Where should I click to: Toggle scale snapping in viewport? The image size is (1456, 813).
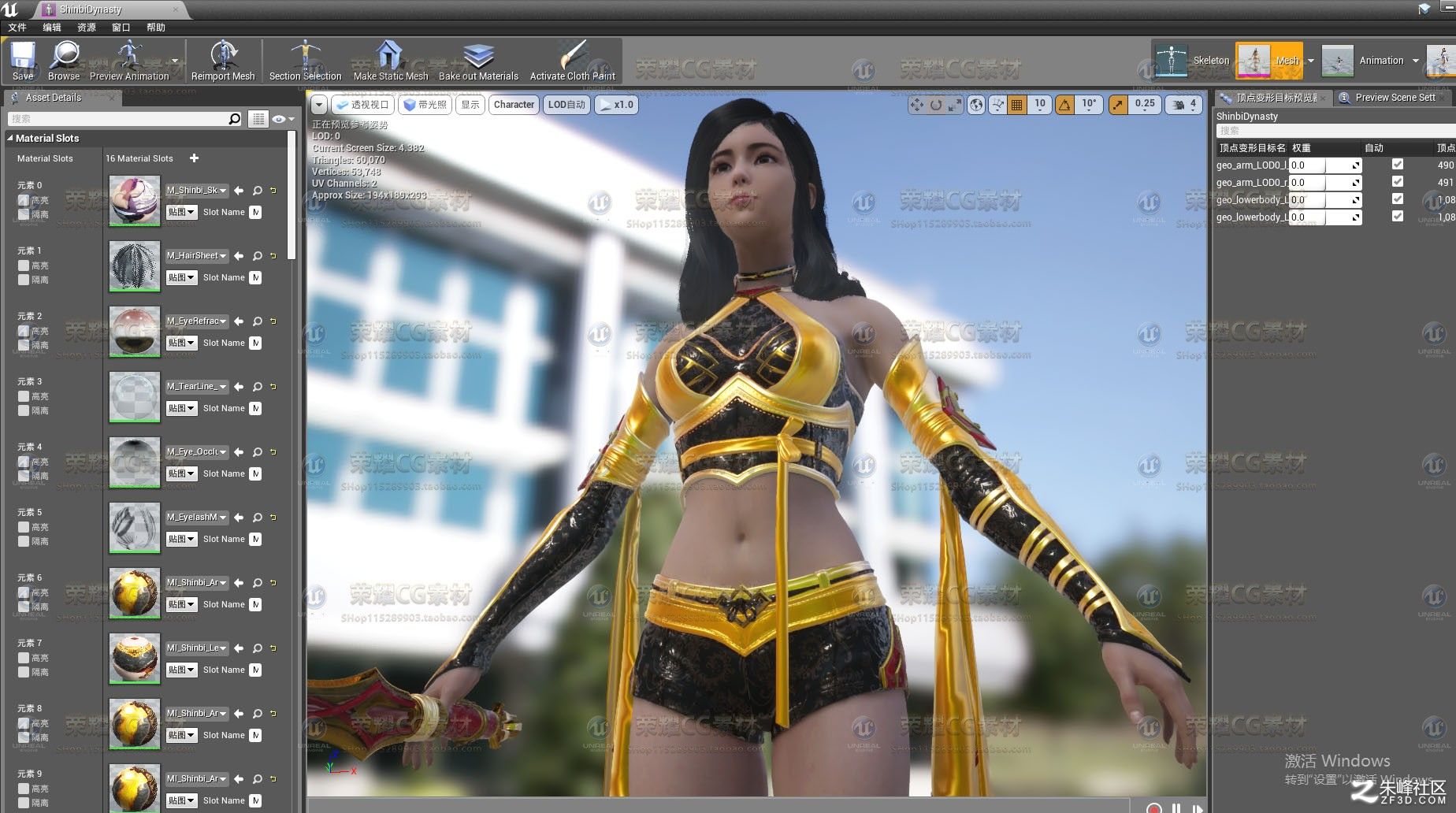click(1118, 104)
